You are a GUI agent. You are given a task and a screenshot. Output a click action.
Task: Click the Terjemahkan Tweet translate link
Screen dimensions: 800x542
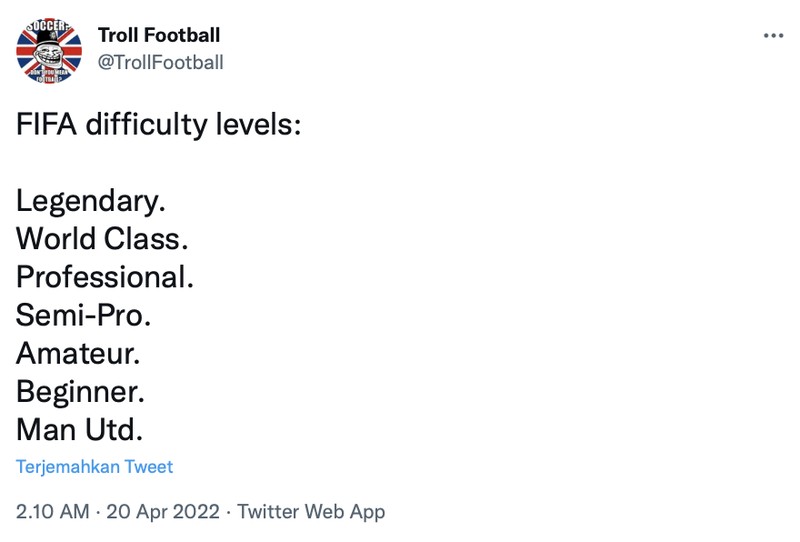pyautogui.click(x=95, y=467)
